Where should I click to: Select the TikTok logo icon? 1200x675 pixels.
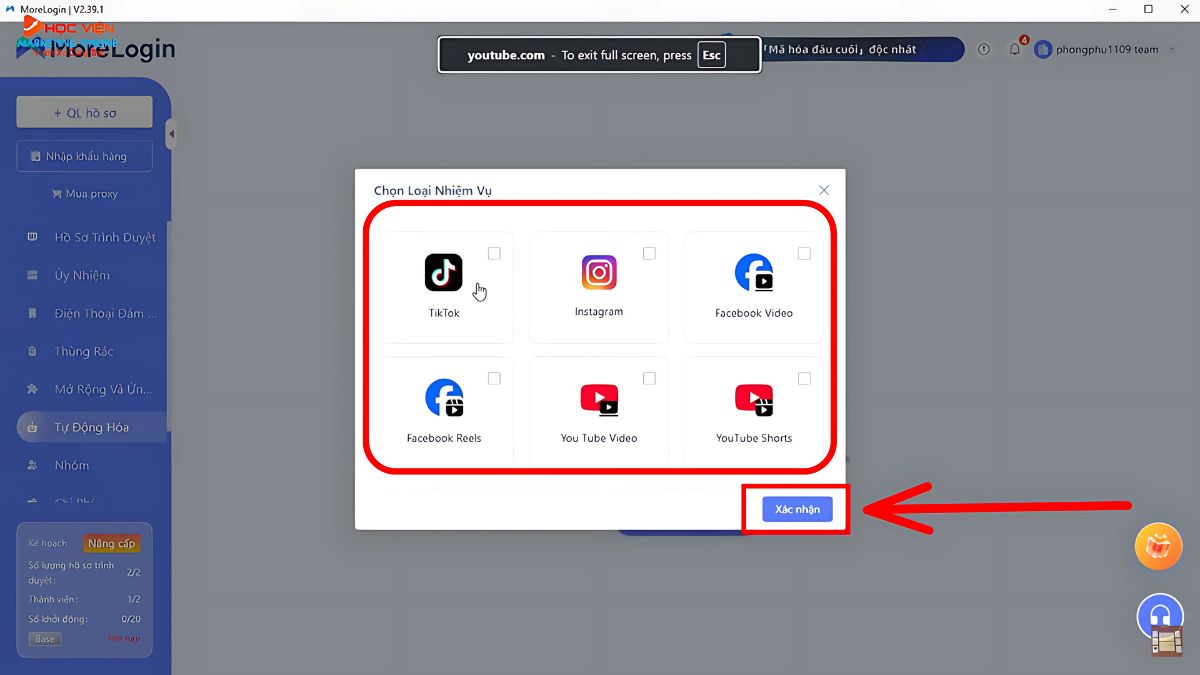tap(443, 272)
